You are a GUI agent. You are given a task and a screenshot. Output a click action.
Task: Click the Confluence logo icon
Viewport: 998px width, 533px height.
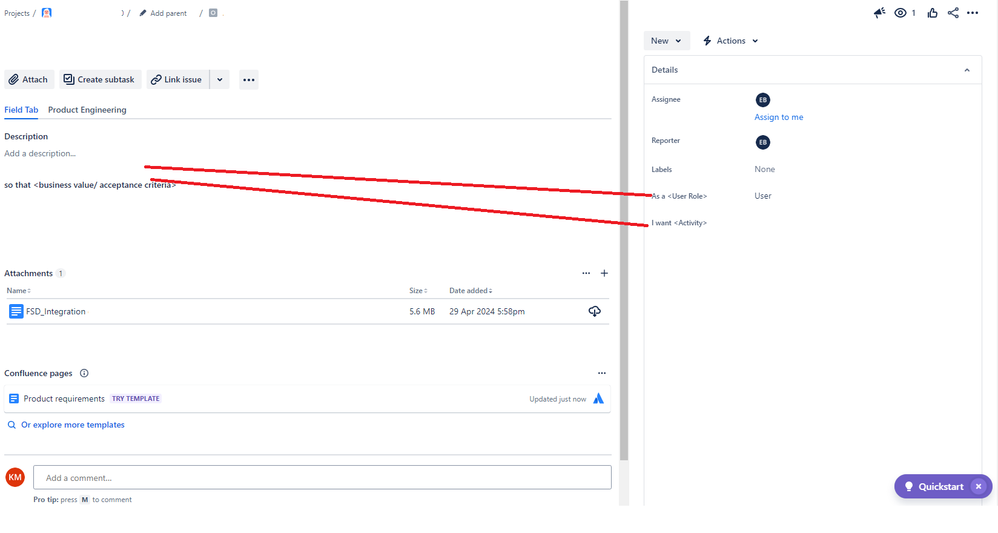[598, 399]
